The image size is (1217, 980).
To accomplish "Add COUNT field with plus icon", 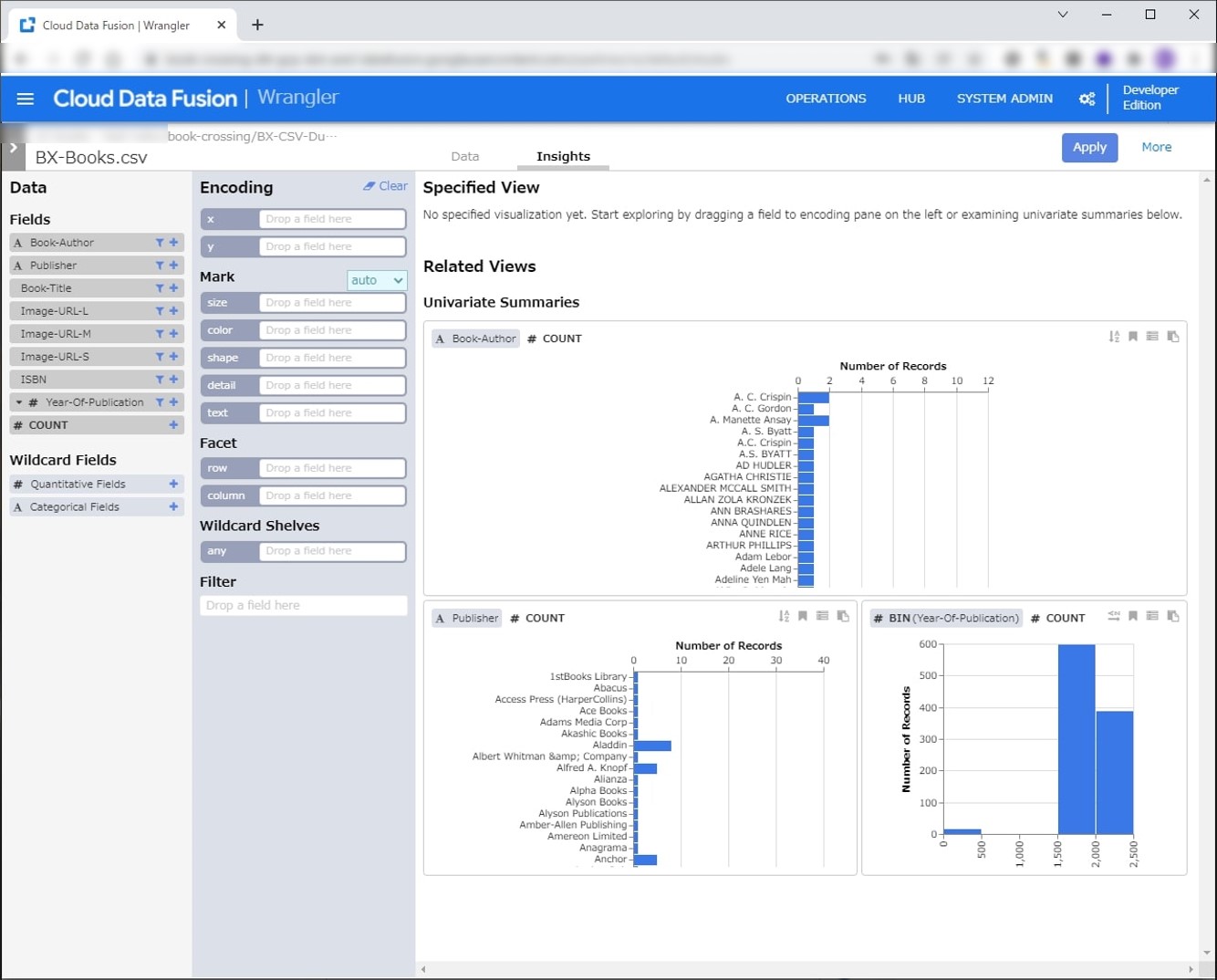I will pyautogui.click(x=173, y=425).
